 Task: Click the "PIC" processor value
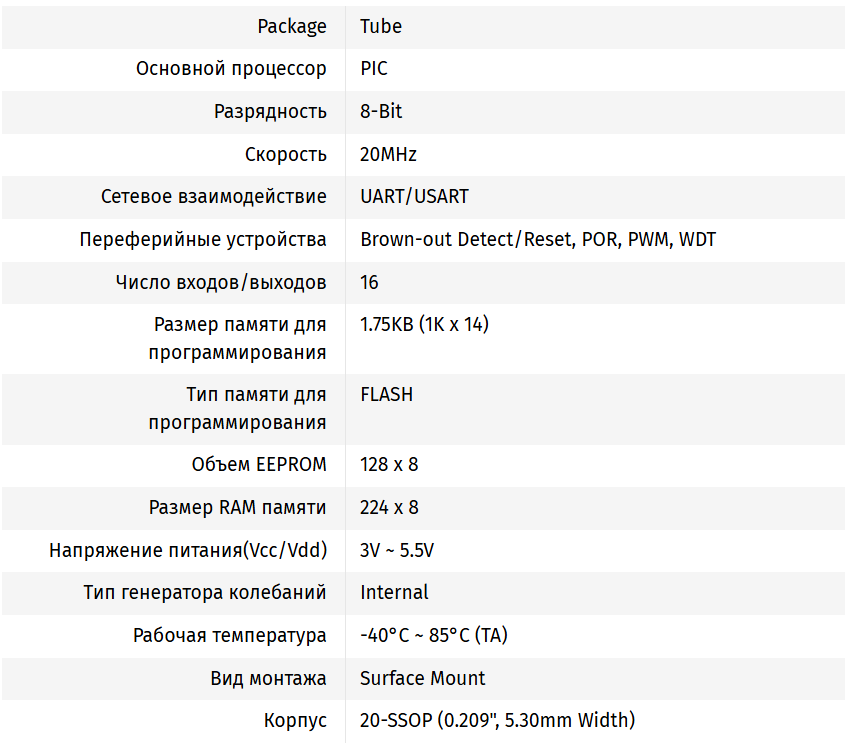pos(374,69)
